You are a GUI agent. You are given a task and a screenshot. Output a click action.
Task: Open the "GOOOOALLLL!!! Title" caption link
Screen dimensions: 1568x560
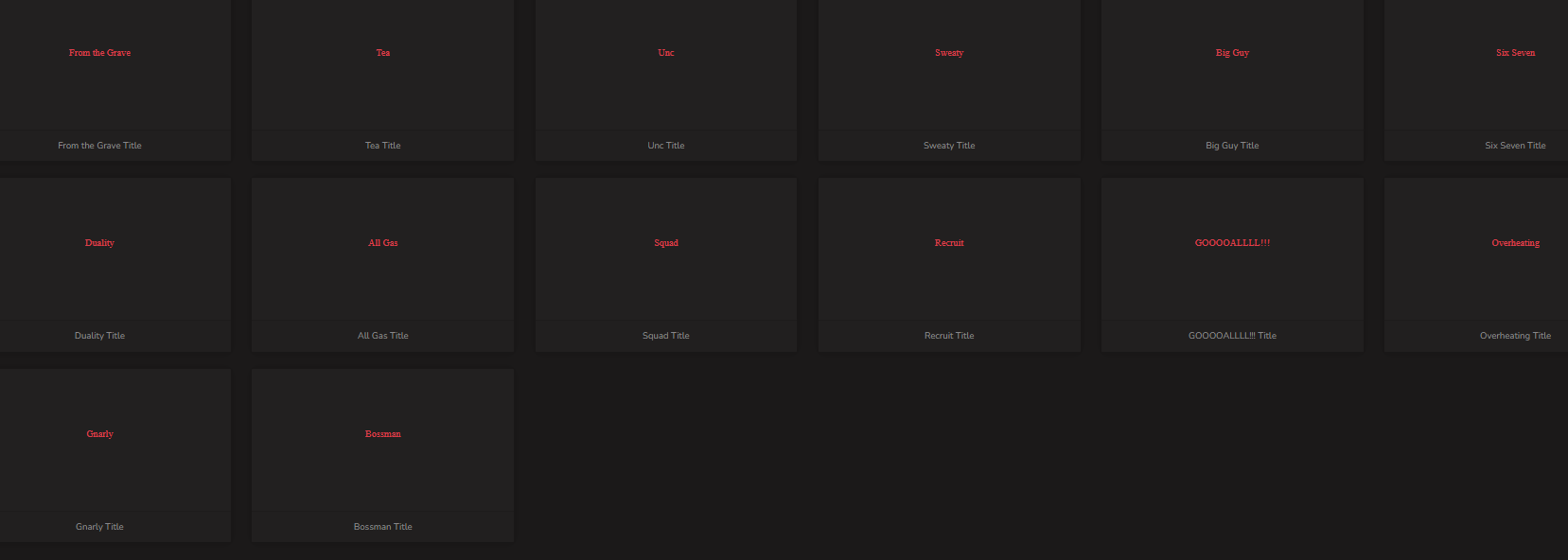1232,336
